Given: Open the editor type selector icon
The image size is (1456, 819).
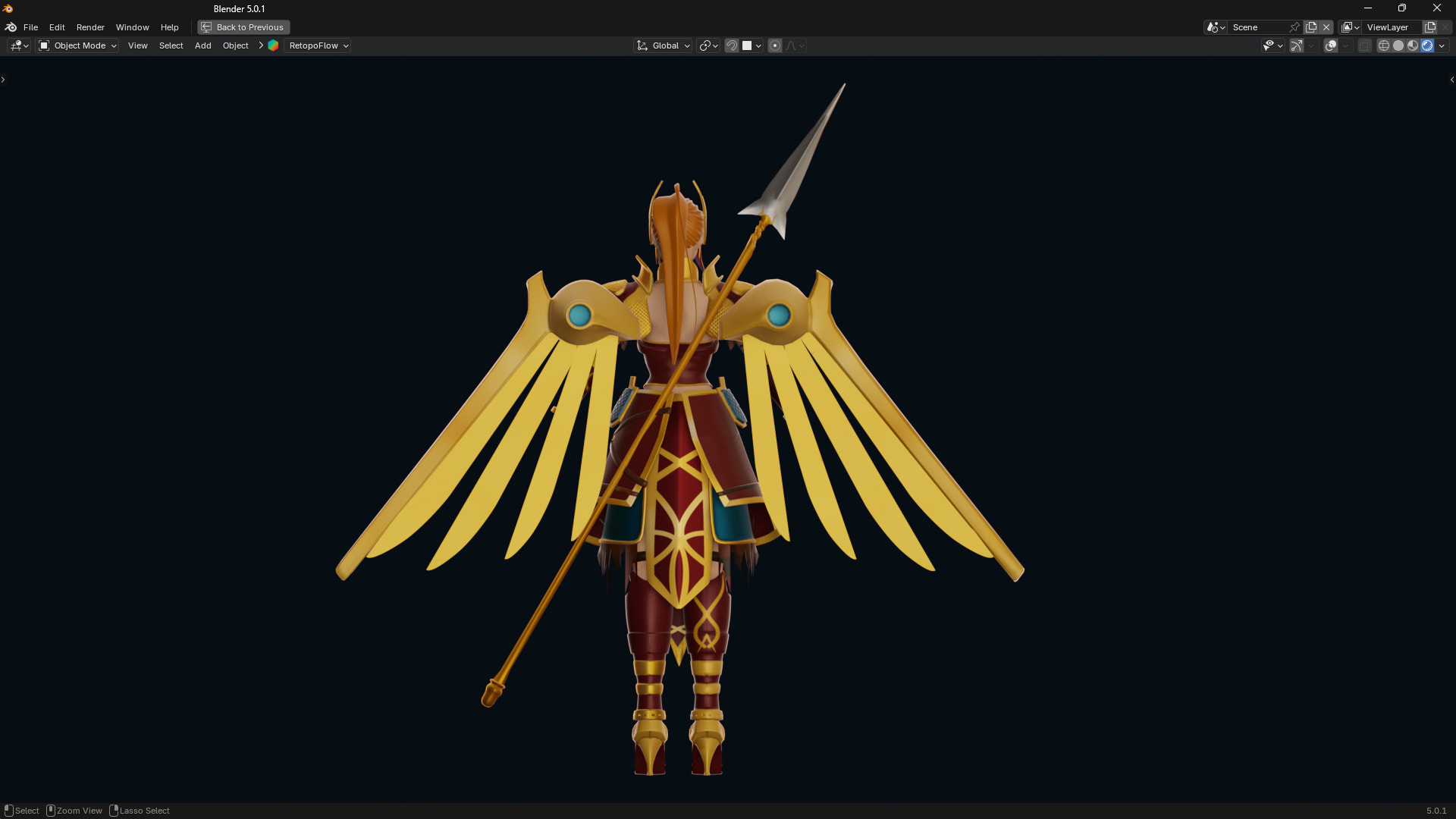Looking at the screenshot, I should 18,45.
